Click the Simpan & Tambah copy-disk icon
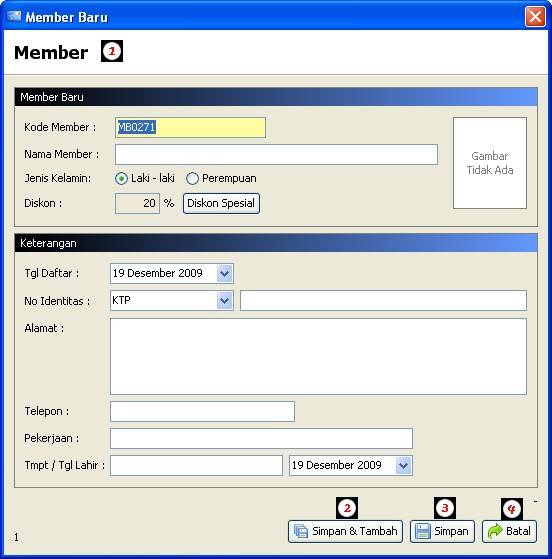552x559 pixels. [301, 531]
